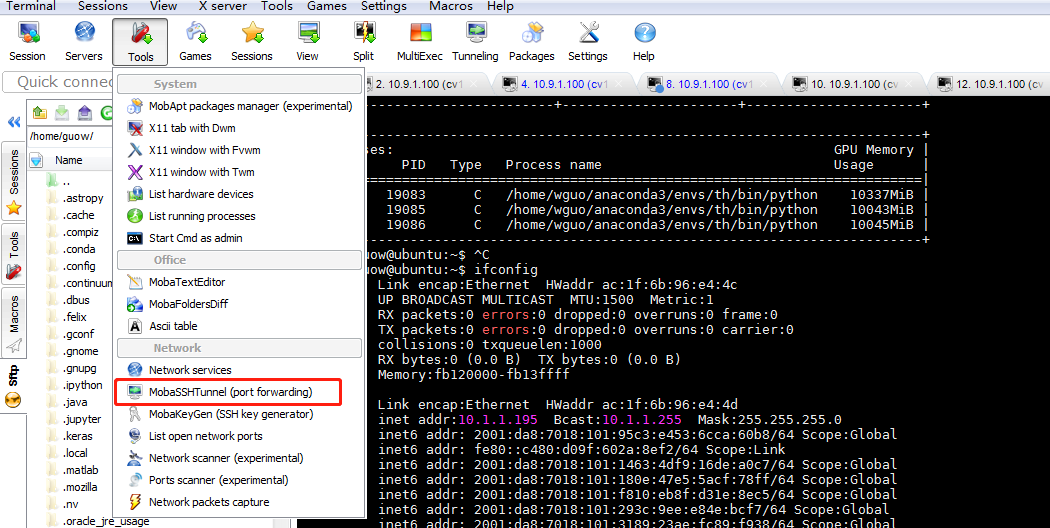Open the Macros menu in menu bar
Viewport: 1050px width, 528px height.
[450, 6]
